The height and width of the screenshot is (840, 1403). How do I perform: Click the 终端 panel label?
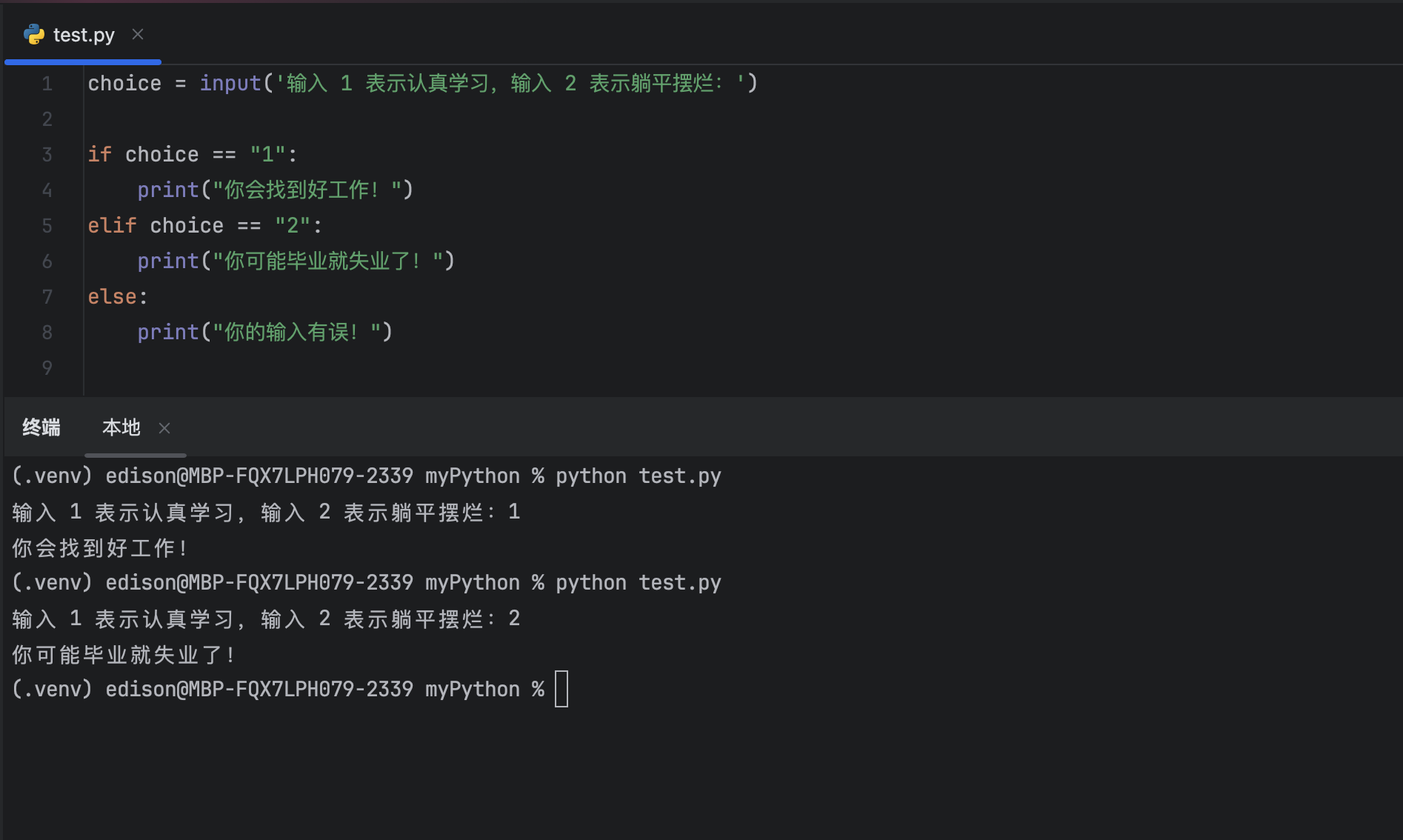[x=41, y=427]
